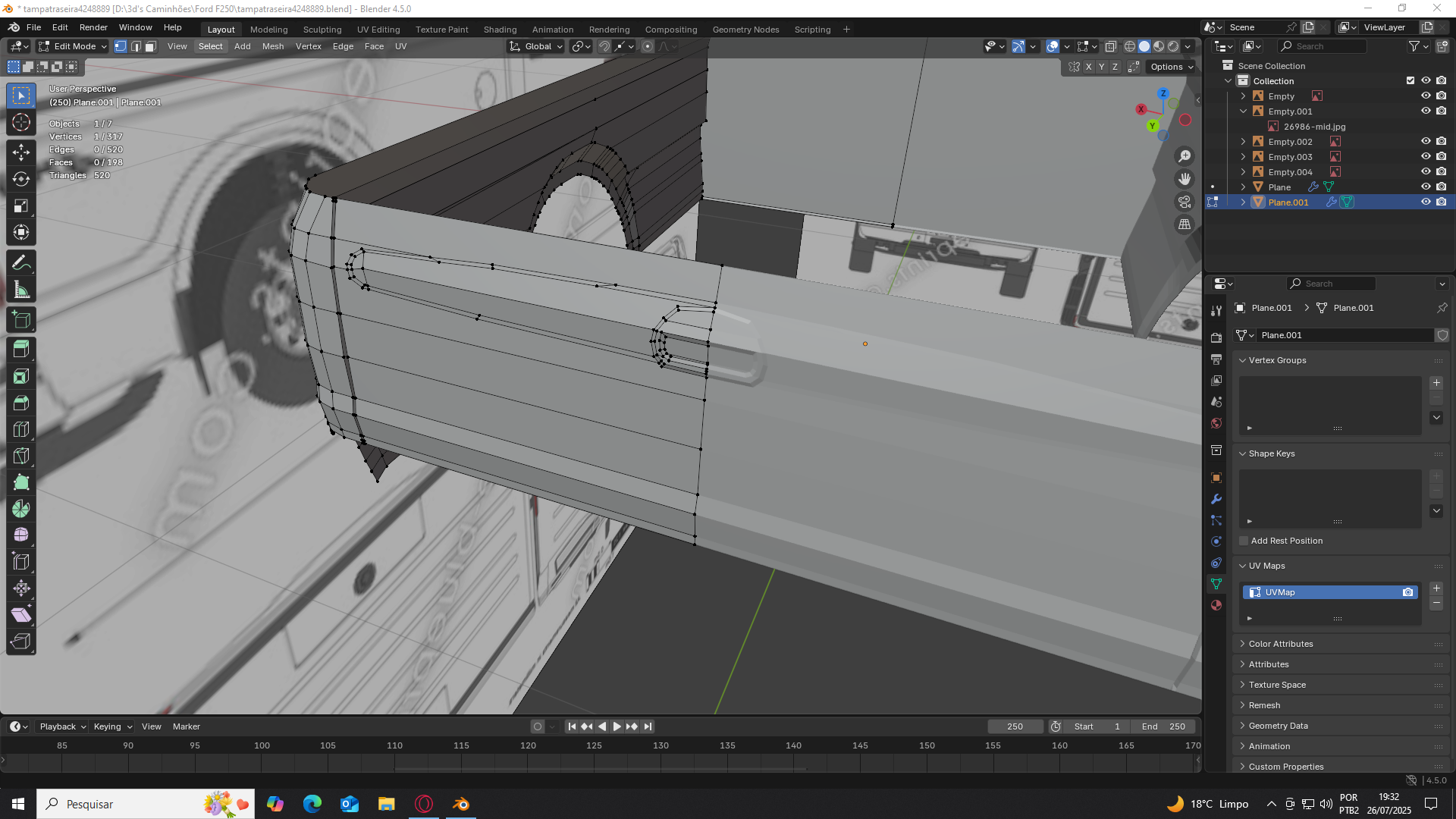
Task: Select the Move tool in the toolbar
Action: coord(20,152)
